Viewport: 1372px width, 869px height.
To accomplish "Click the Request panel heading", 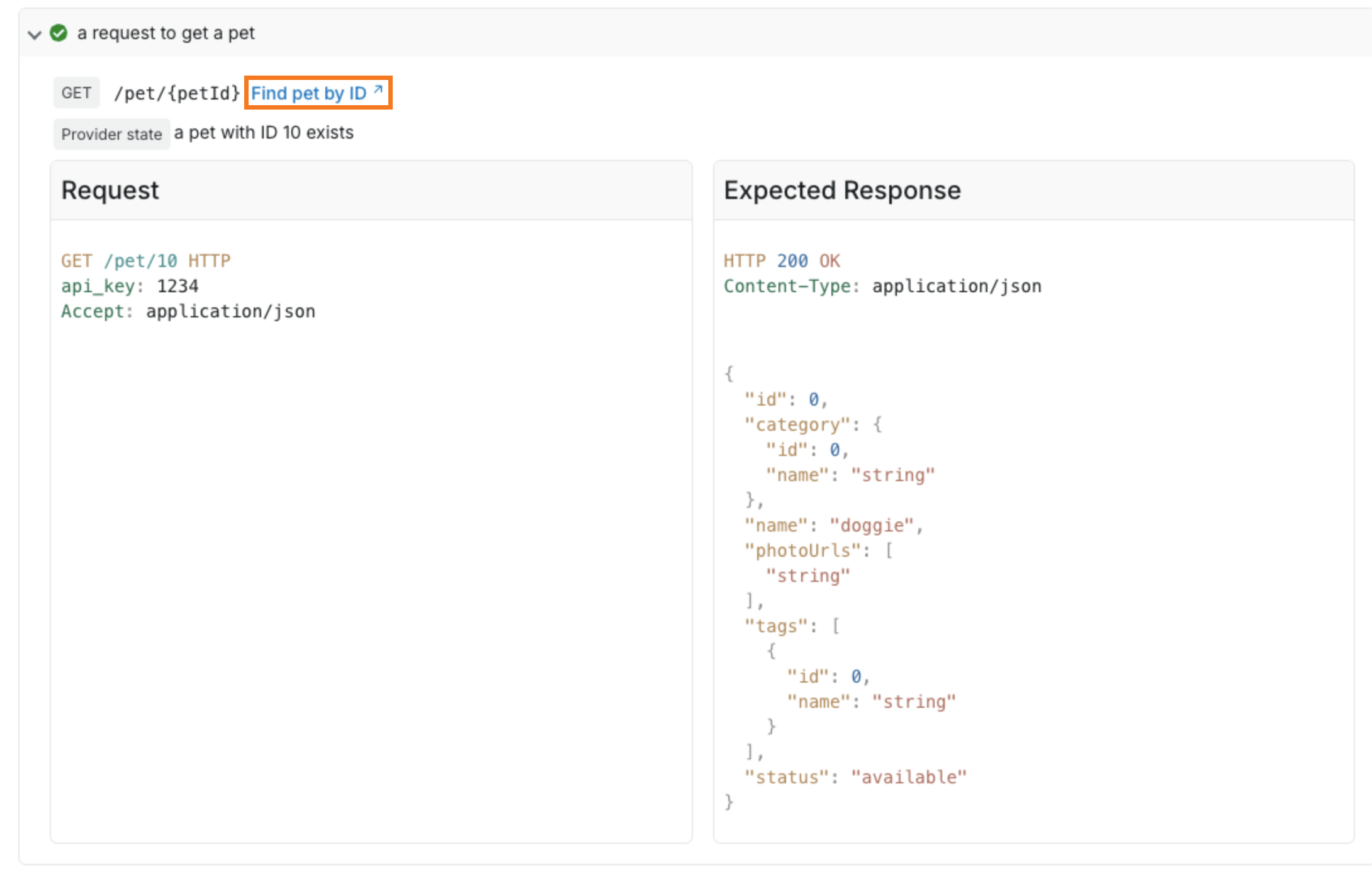I will point(110,190).
